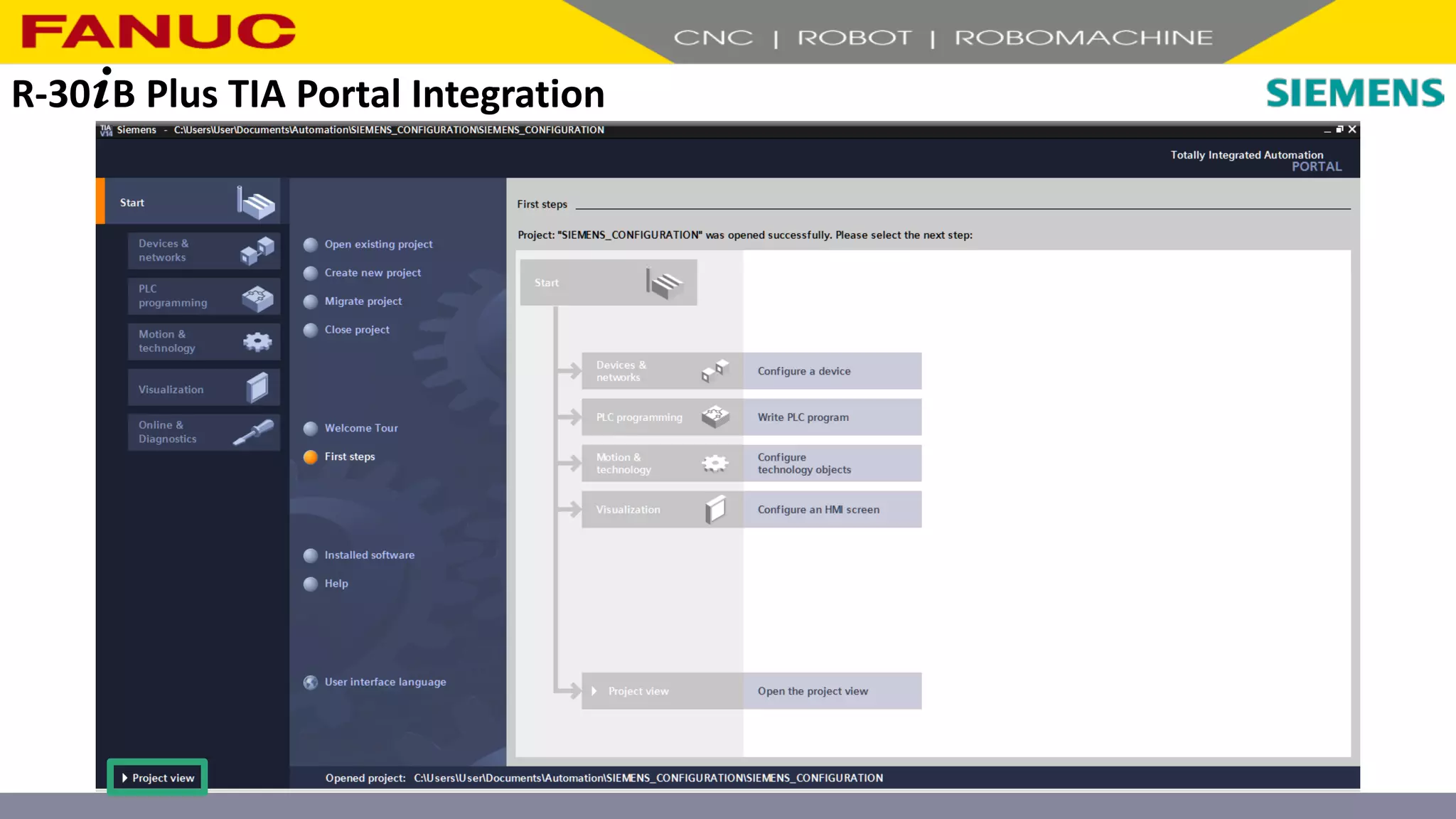Viewport: 1456px width, 819px height.
Task: Open the Visualization portal
Action: click(204, 387)
